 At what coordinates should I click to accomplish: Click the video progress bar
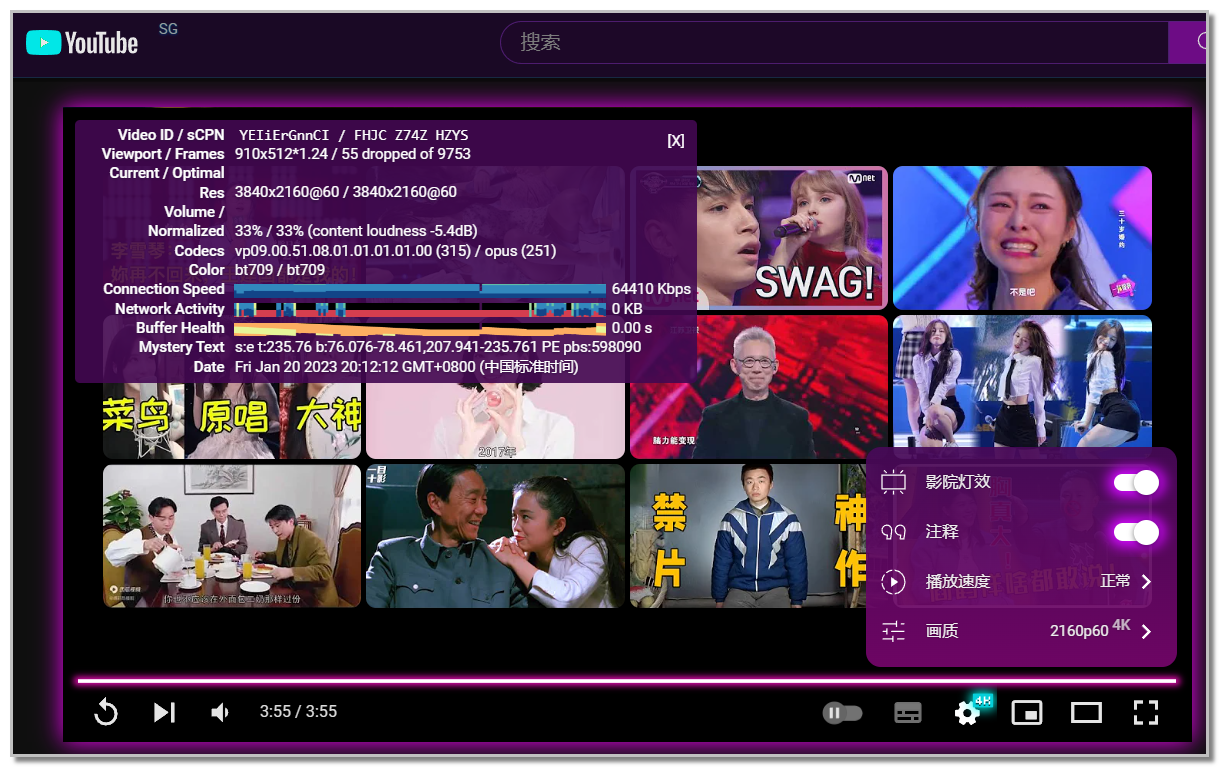click(x=627, y=681)
